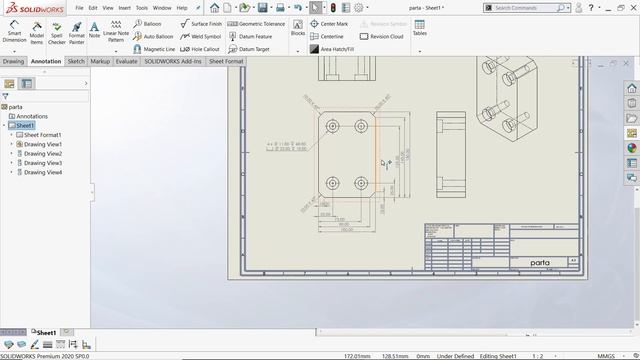Select the Sheet1 tab at bottom
The width and height of the screenshot is (640, 360).
pos(44,333)
